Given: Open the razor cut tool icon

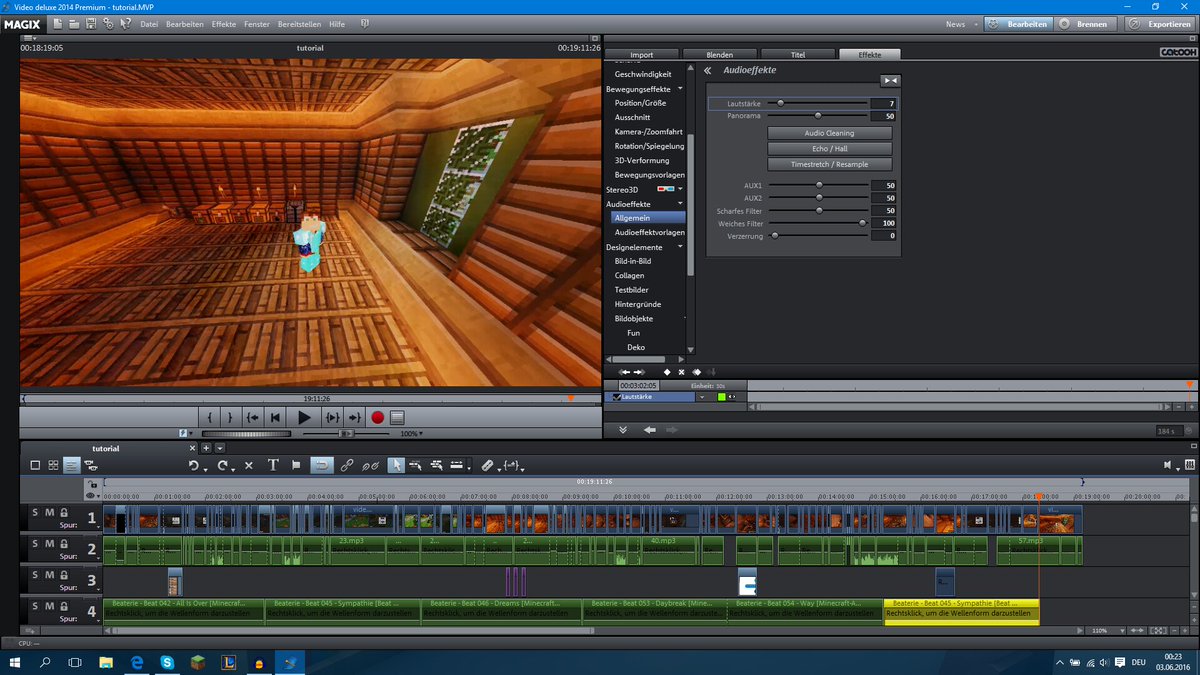Looking at the screenshot, I should coord(488,465).
